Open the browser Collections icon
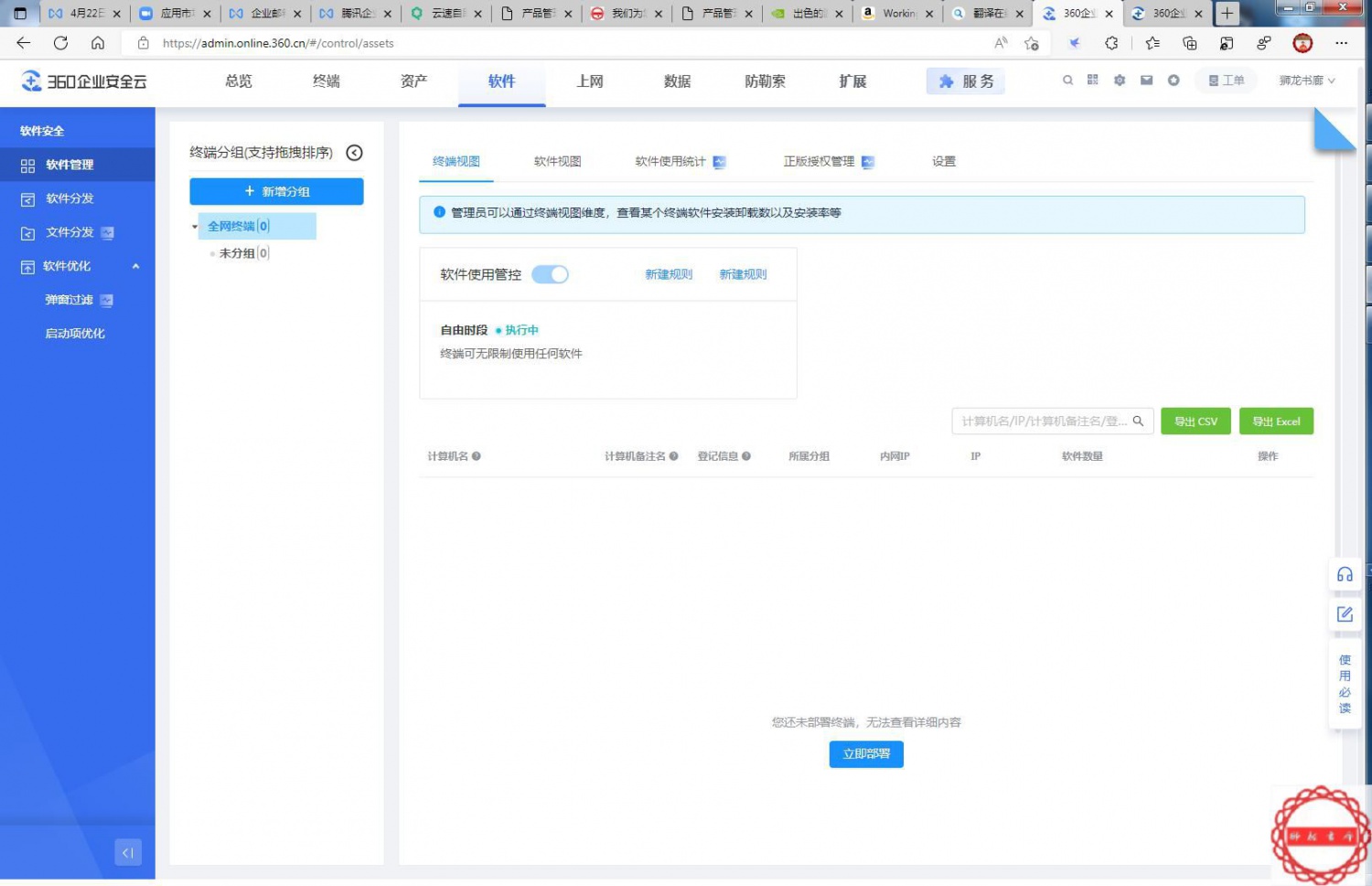Viewport: 1372px width, 886px height. coord(1190,43)
